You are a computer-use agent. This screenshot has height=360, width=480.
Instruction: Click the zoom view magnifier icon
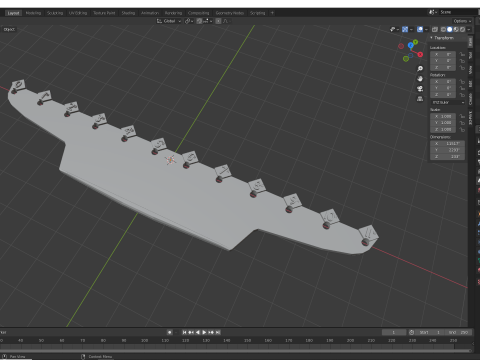point(420,68)
